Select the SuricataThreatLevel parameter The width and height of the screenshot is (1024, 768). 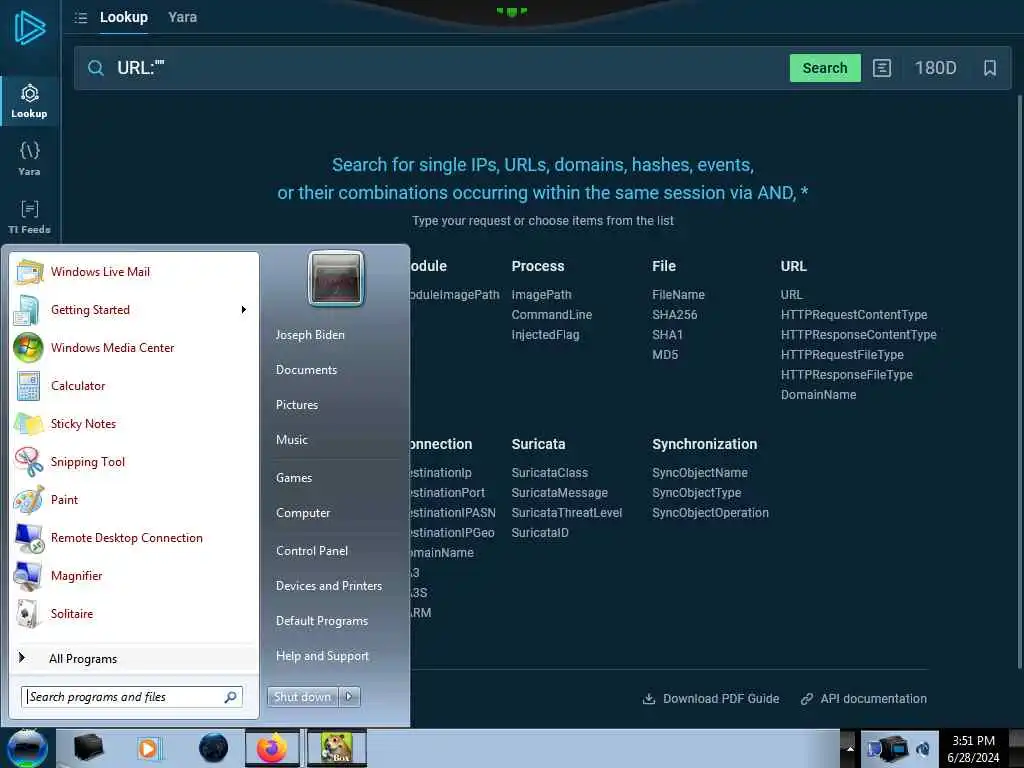(567, 513)
